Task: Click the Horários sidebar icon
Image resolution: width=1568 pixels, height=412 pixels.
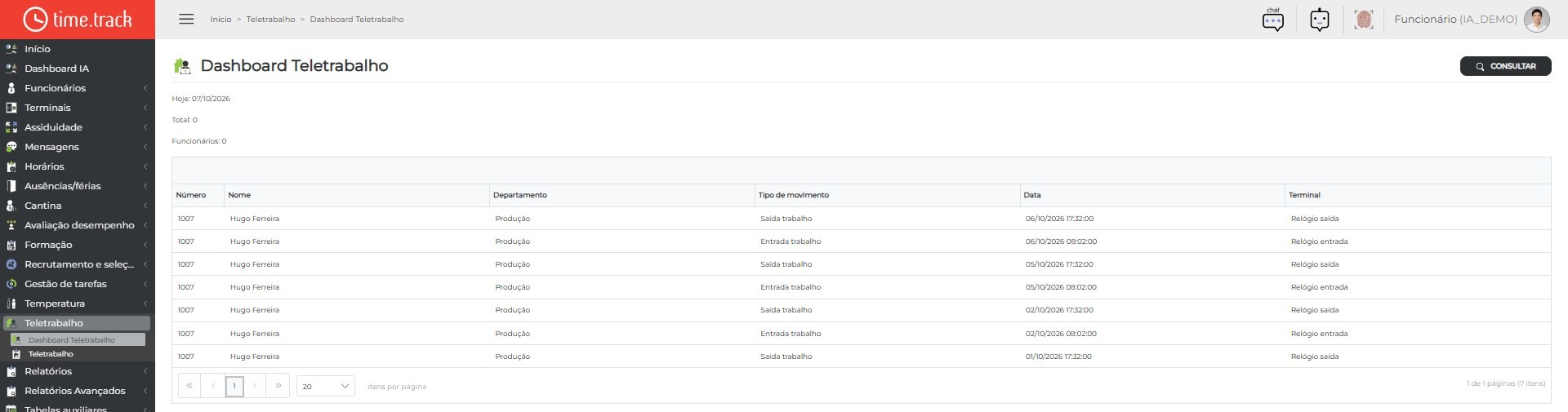Action: [x=11, y=166]
